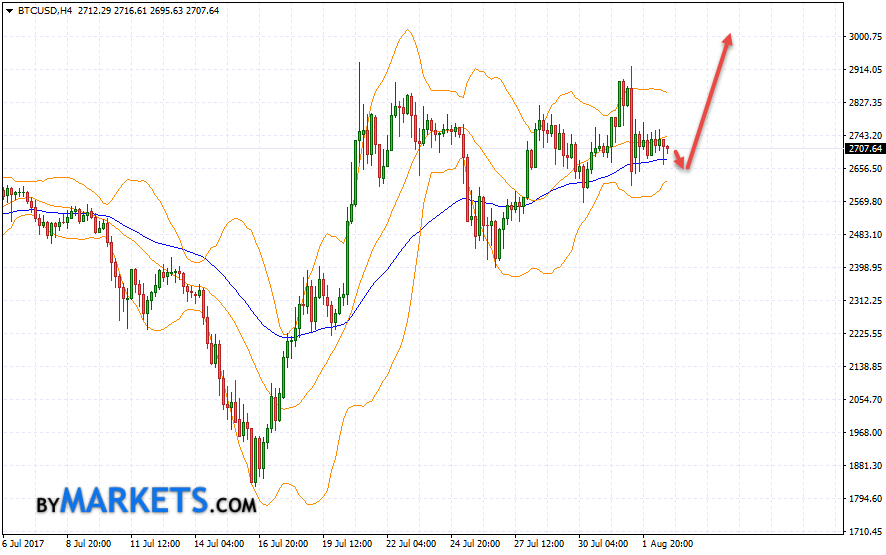Click the 1881.30 price axis label
The height and width of the screenshot is (555, 886).
point(864,465)
